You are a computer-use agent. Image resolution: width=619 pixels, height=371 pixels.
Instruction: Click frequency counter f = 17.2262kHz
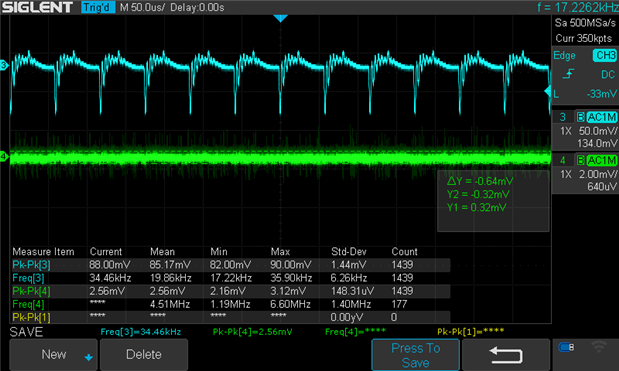pos(578,7)
